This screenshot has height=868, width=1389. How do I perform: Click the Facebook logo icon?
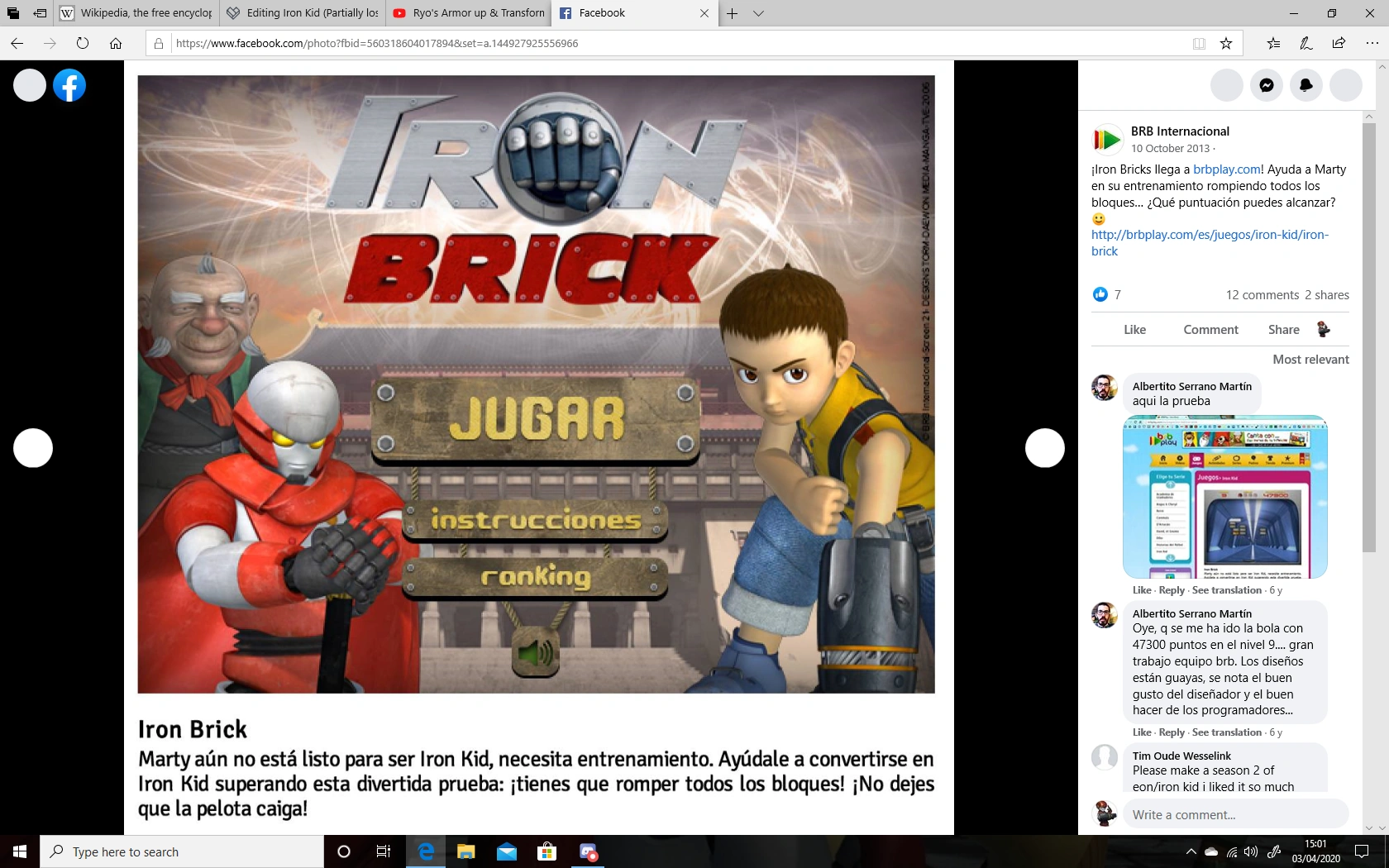(x=69, y=85)
